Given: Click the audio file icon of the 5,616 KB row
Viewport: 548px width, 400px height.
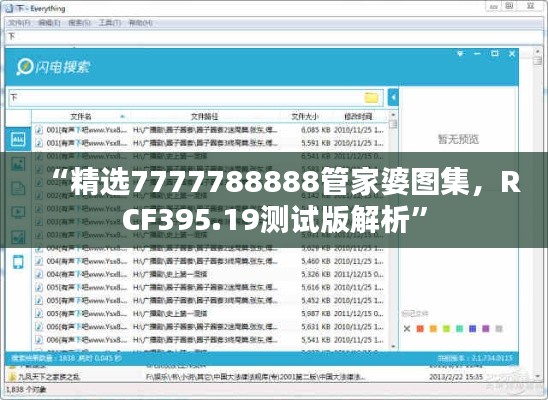Looking at the screenshot, I should [x=39, y=287].
